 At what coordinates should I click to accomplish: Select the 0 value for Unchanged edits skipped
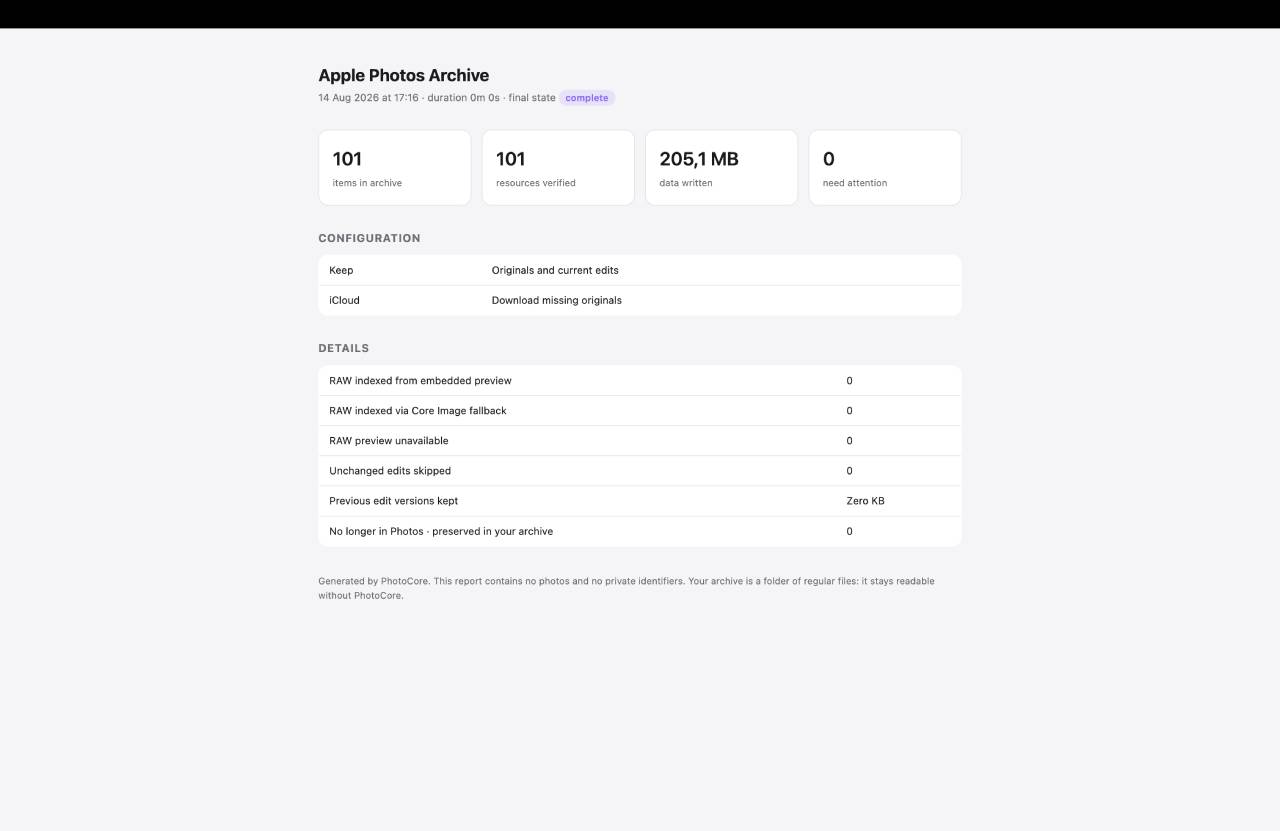[x=850, y=471]
